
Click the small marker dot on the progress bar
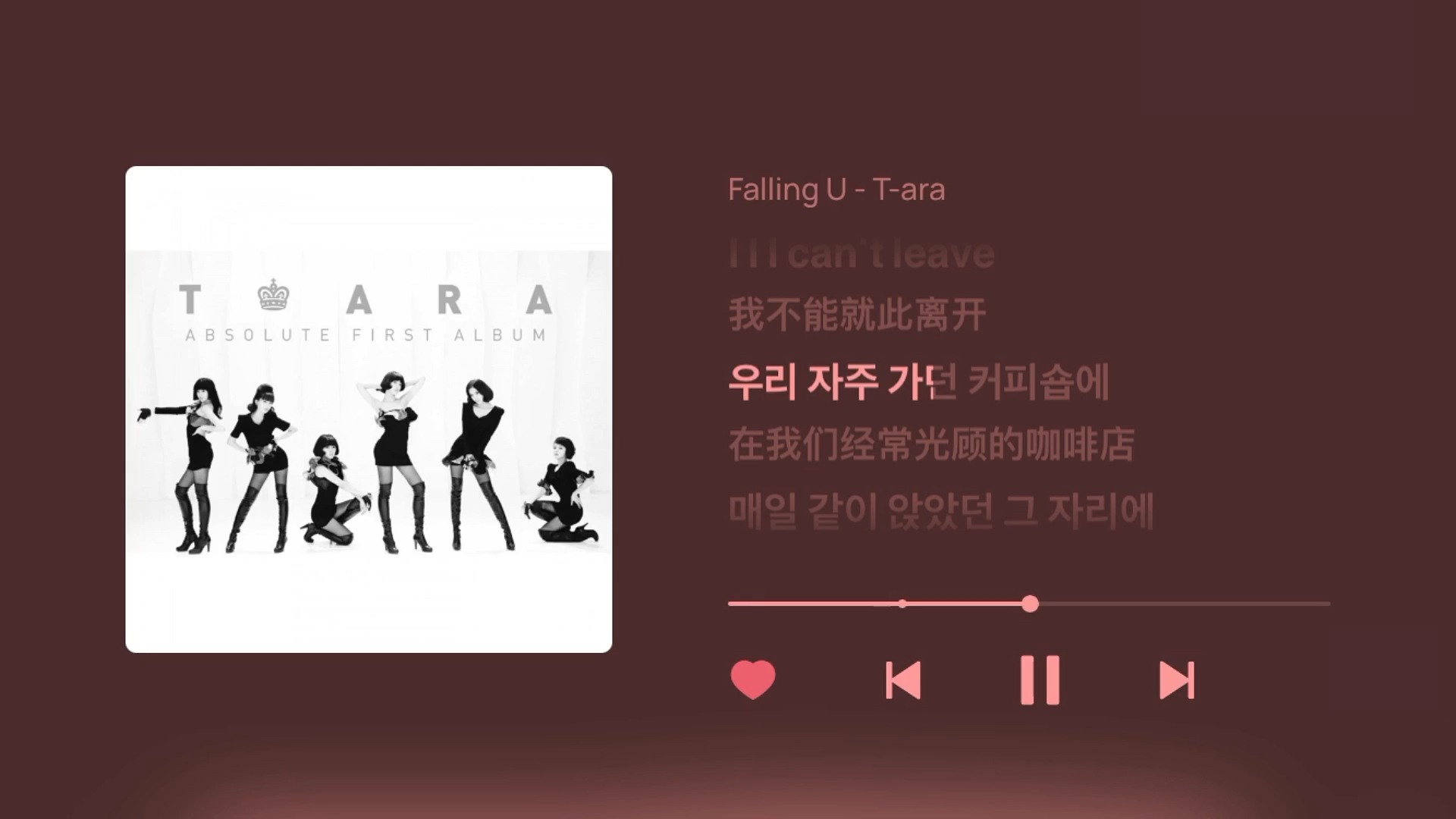pos(902,604)
